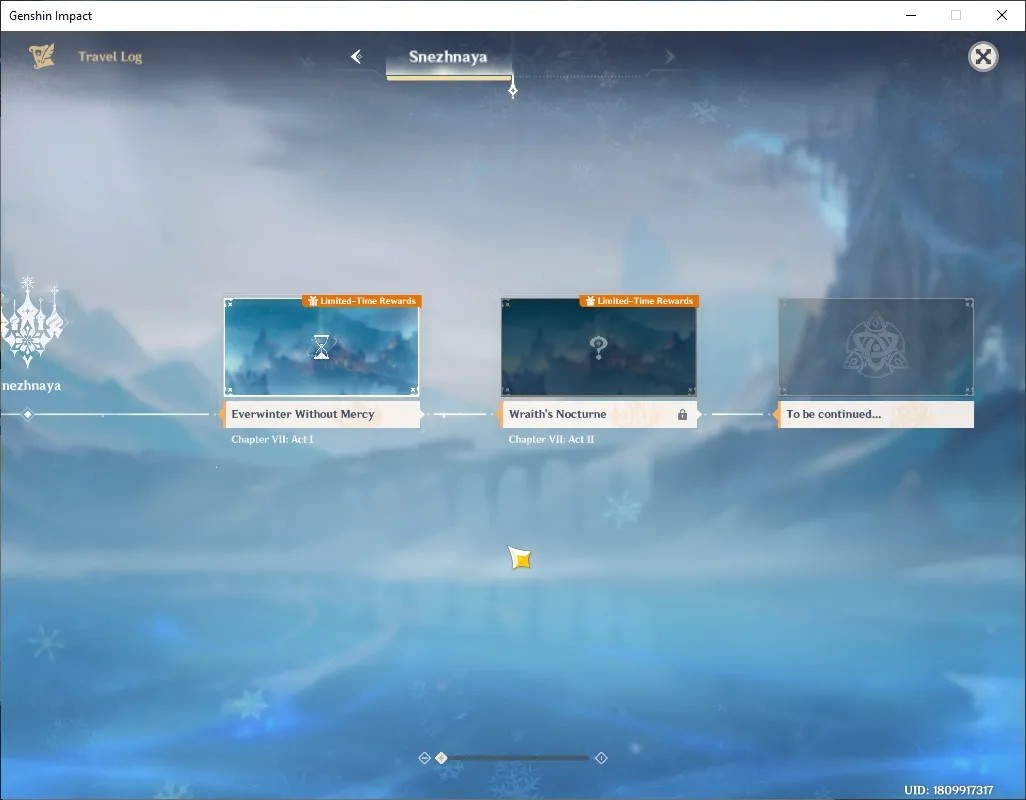Close the Travel Log with X button

[983, 57]
